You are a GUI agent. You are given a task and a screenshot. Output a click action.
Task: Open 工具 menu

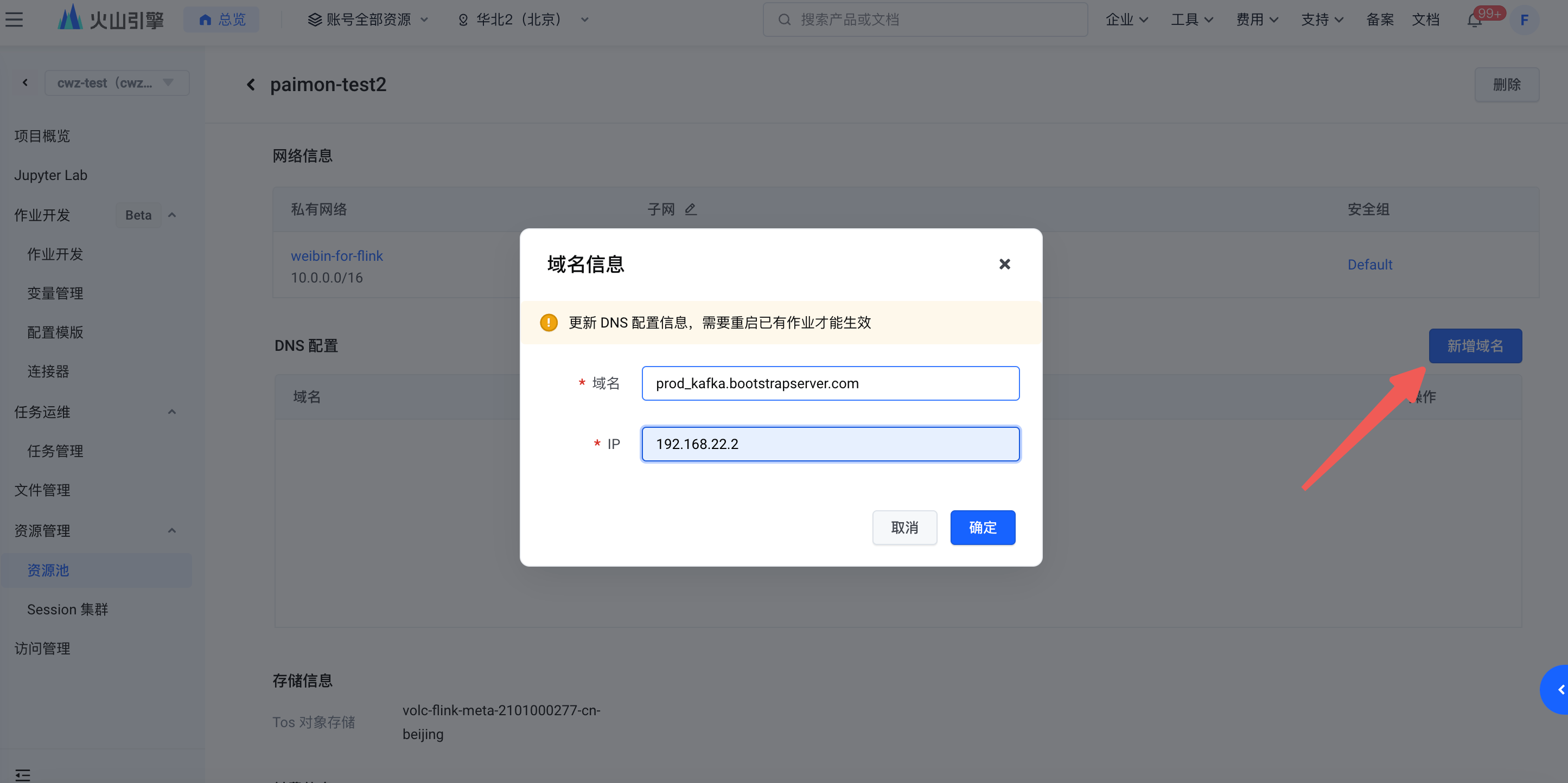pos(1192,20)
